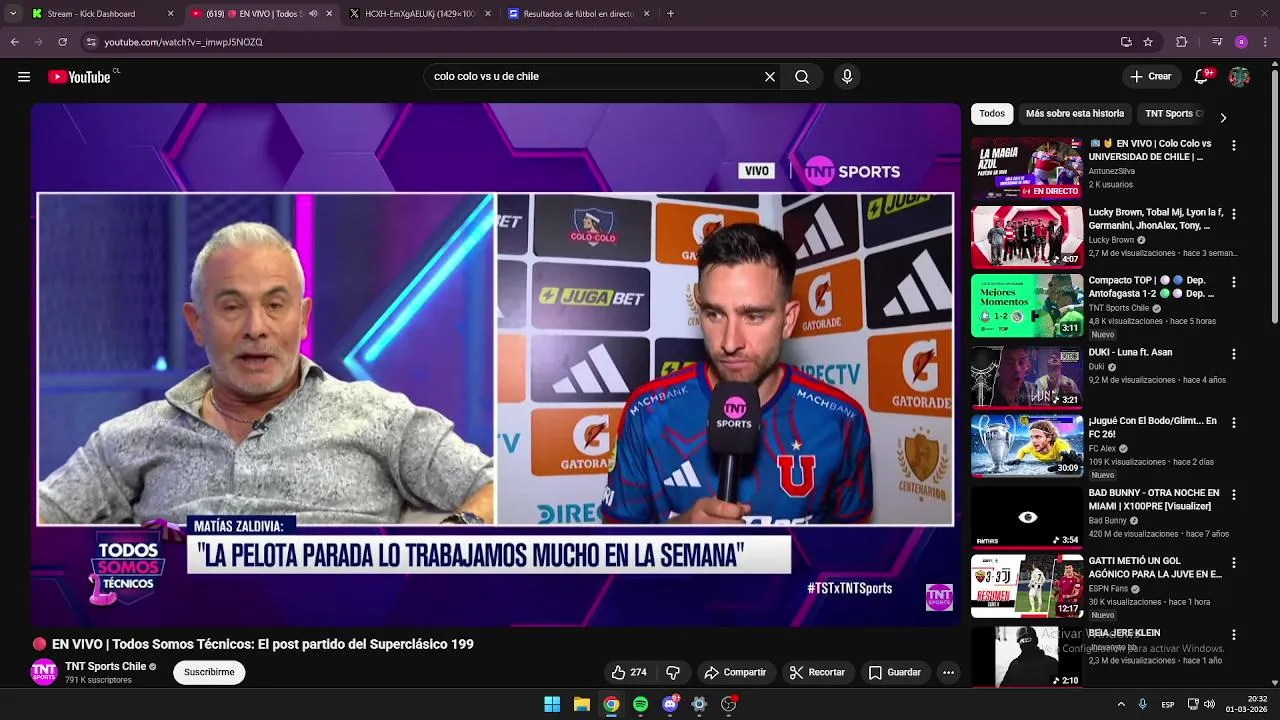Viewport: 1280px width, 720px height.
Task: Open the GATTI METIÓ UN GOL thumbnail
Action: tap(1027, 586)
